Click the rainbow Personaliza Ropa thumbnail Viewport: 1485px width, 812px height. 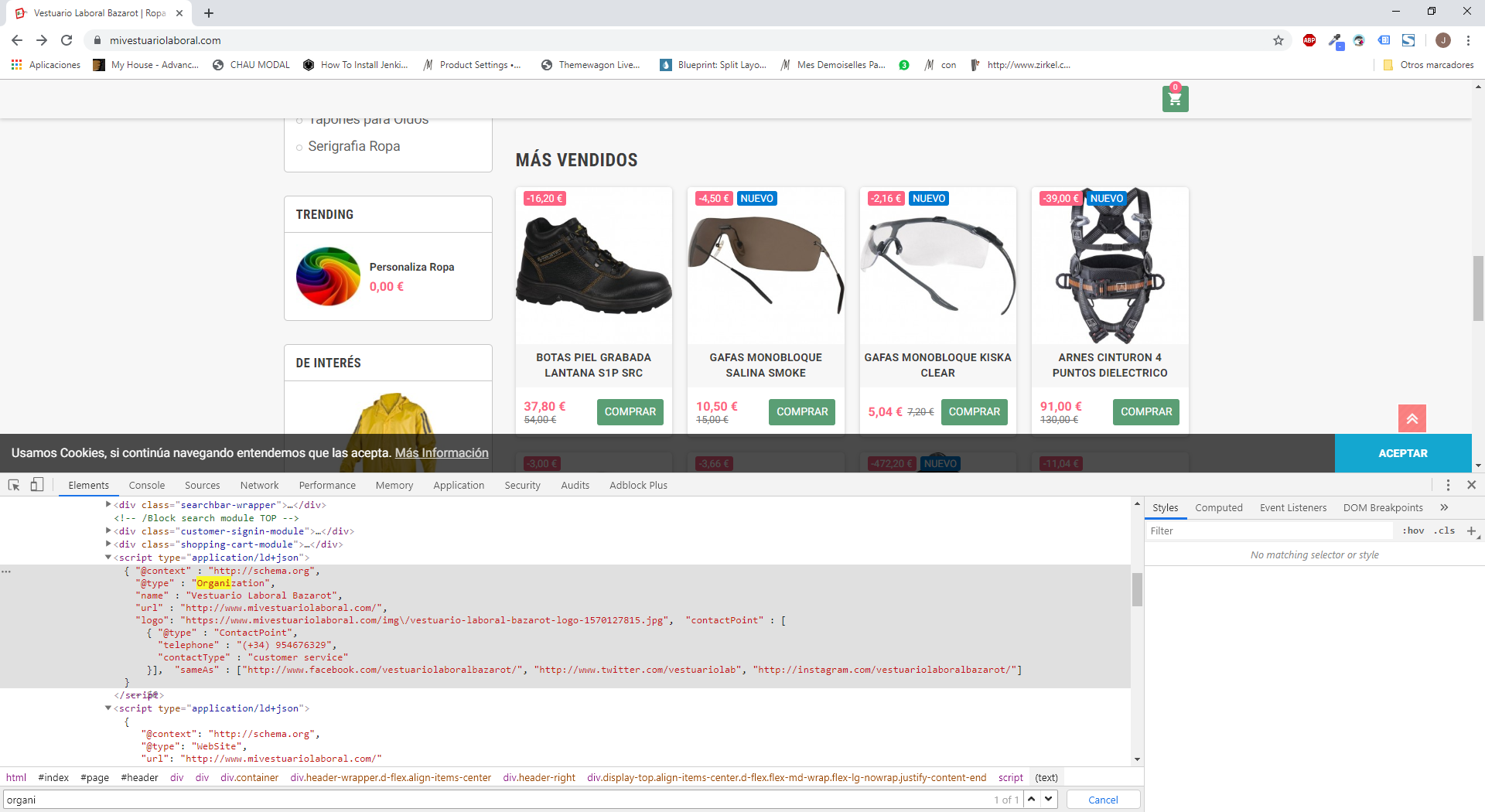[x=328, y=276]
